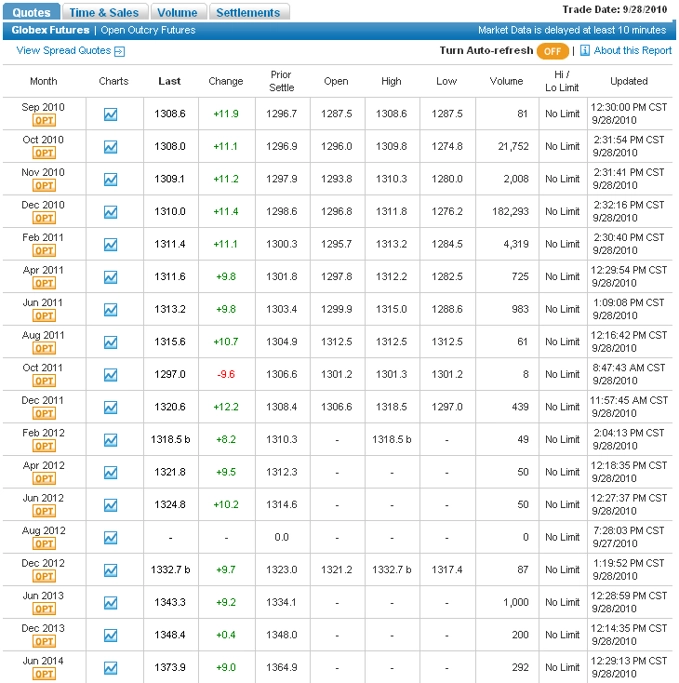Switch to the Time & Sales tab

pyautogui.click(x=105, y=13)
